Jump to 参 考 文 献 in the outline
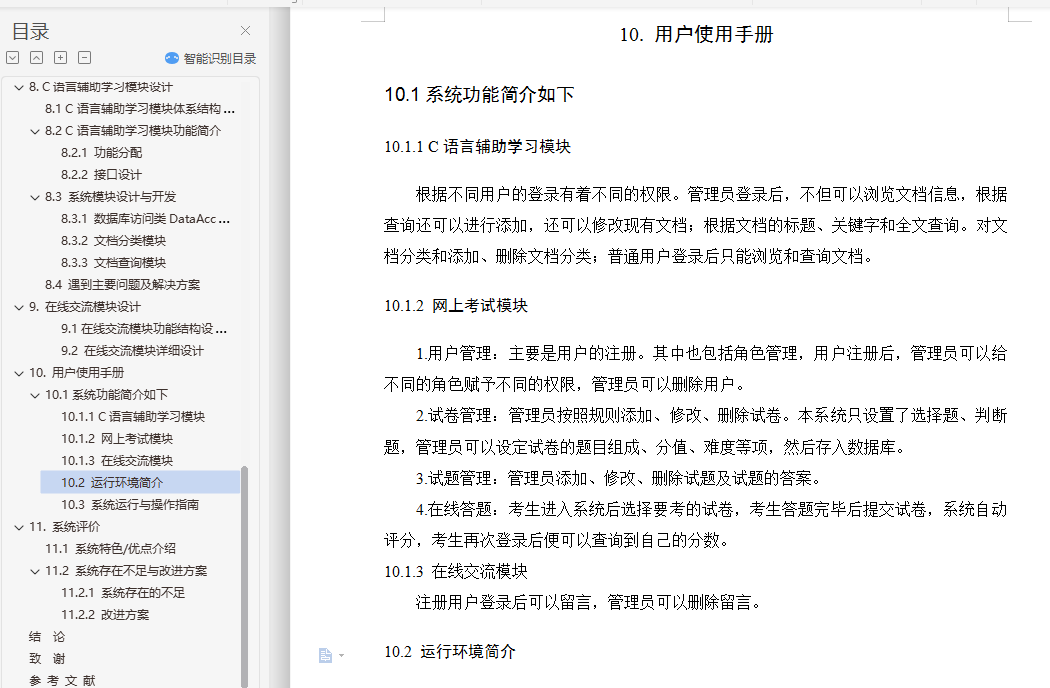The image size is (1050, 688). tap(62, 681)
